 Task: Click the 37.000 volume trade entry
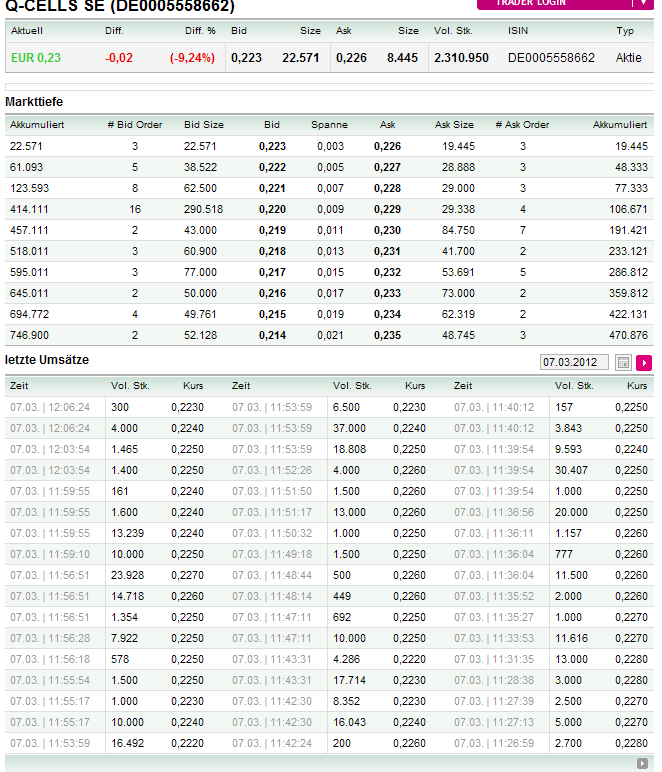[x=348, y=428]
